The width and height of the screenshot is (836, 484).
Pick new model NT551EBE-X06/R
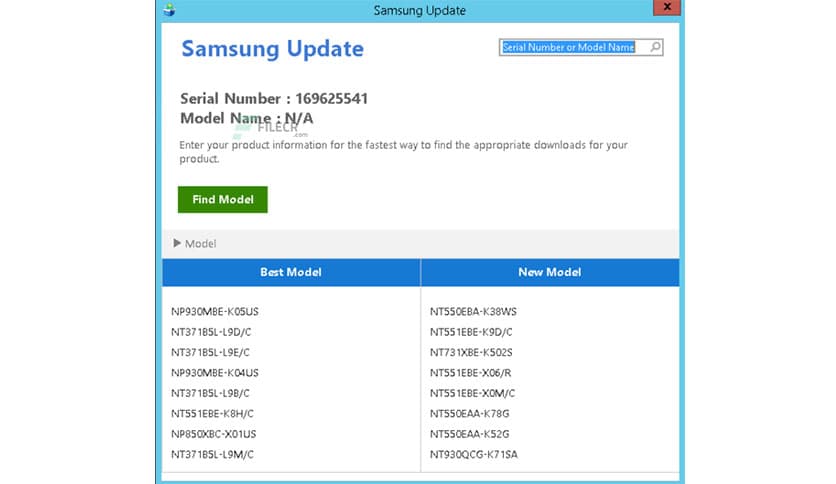[x=470, y=373]
